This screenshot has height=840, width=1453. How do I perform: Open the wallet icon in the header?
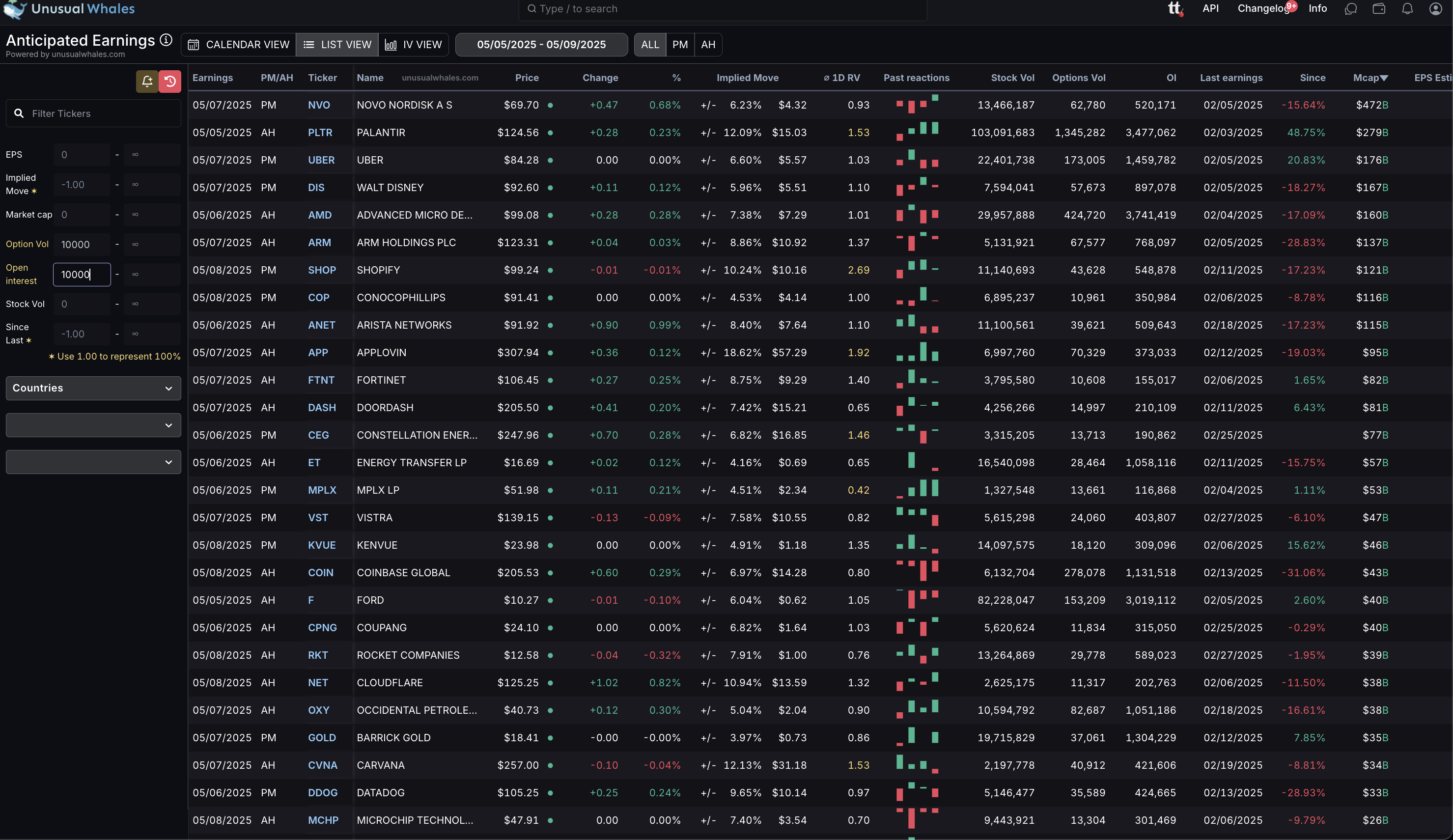(1379, 9)
